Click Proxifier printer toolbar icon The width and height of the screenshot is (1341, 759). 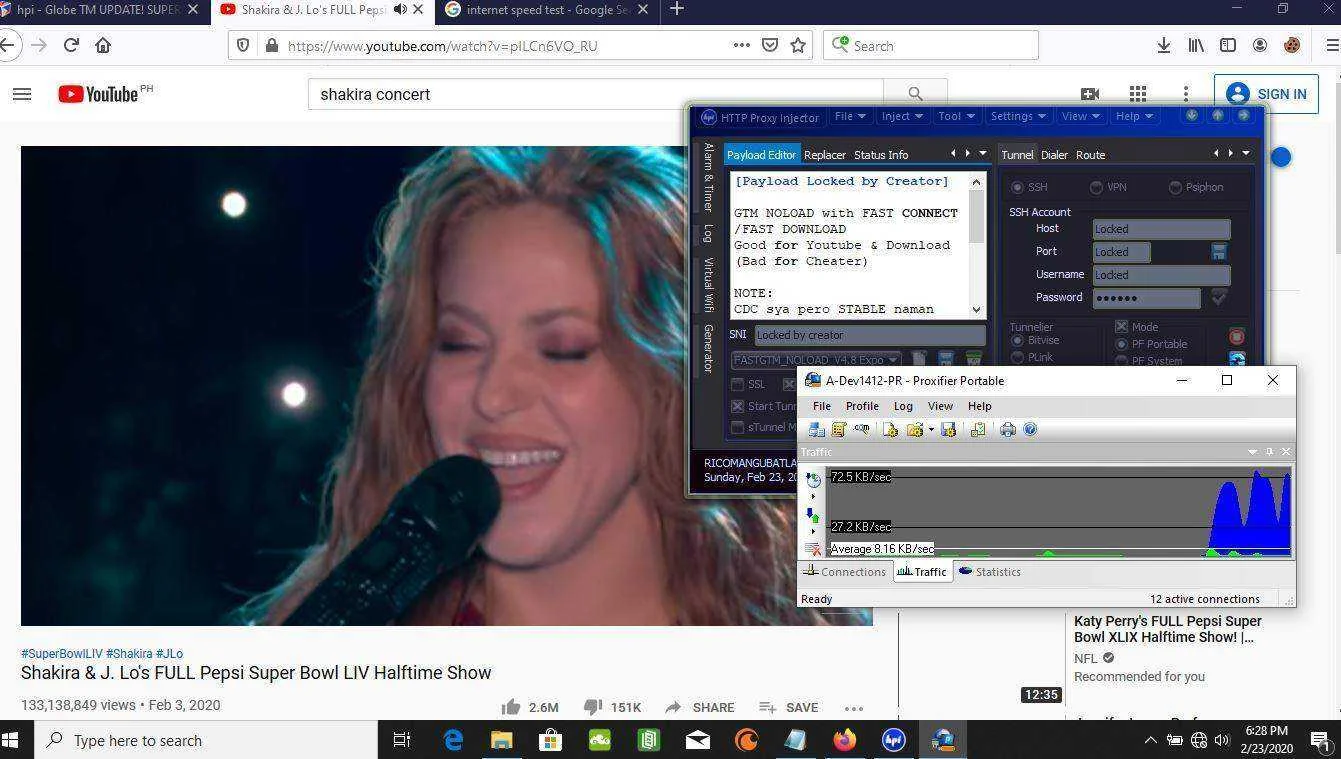[1008, 429]
